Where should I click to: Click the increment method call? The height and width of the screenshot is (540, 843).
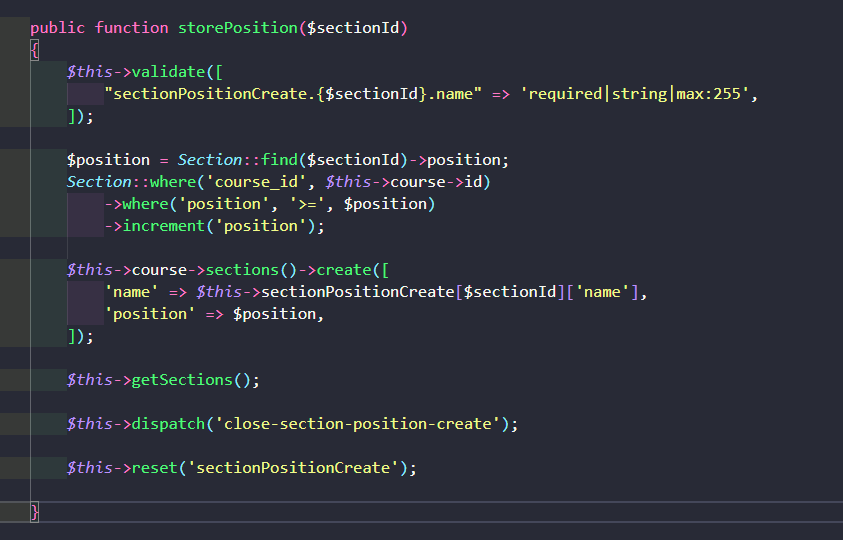(x=164, y=226)
